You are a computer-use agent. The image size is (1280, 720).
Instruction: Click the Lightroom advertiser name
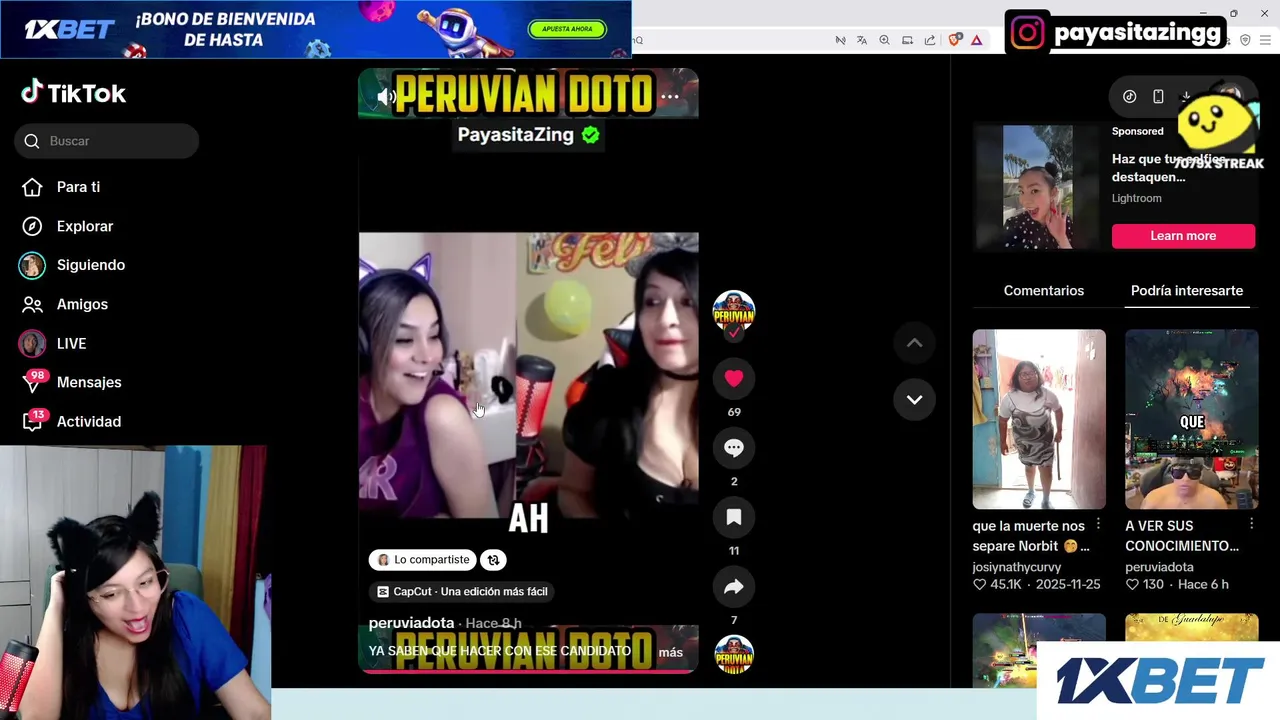pyautogui.click(x=1137, y=198)
